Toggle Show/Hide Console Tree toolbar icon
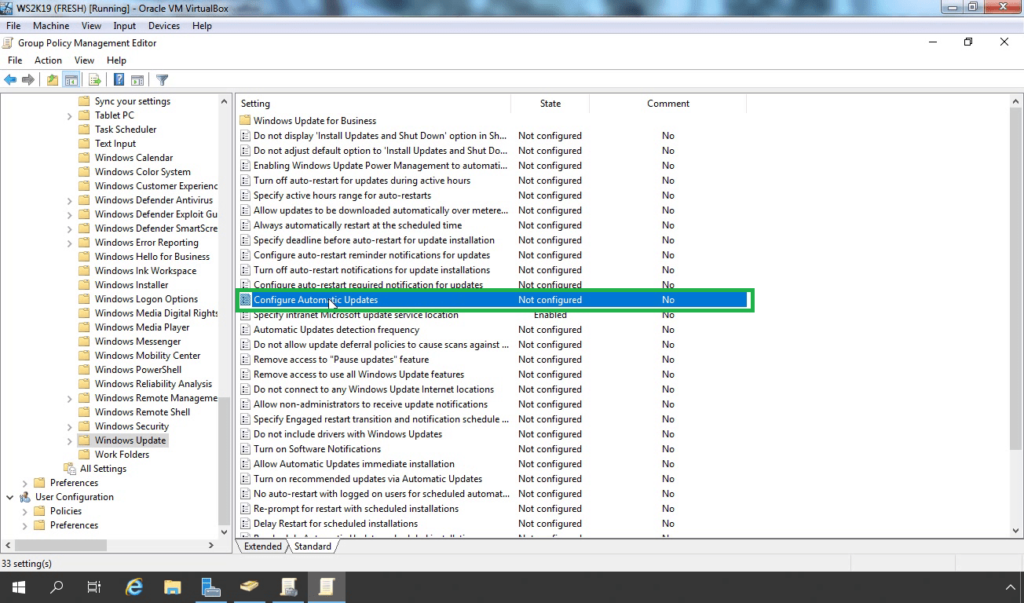This screenshot has width=1024, height=603. point(71,80)
